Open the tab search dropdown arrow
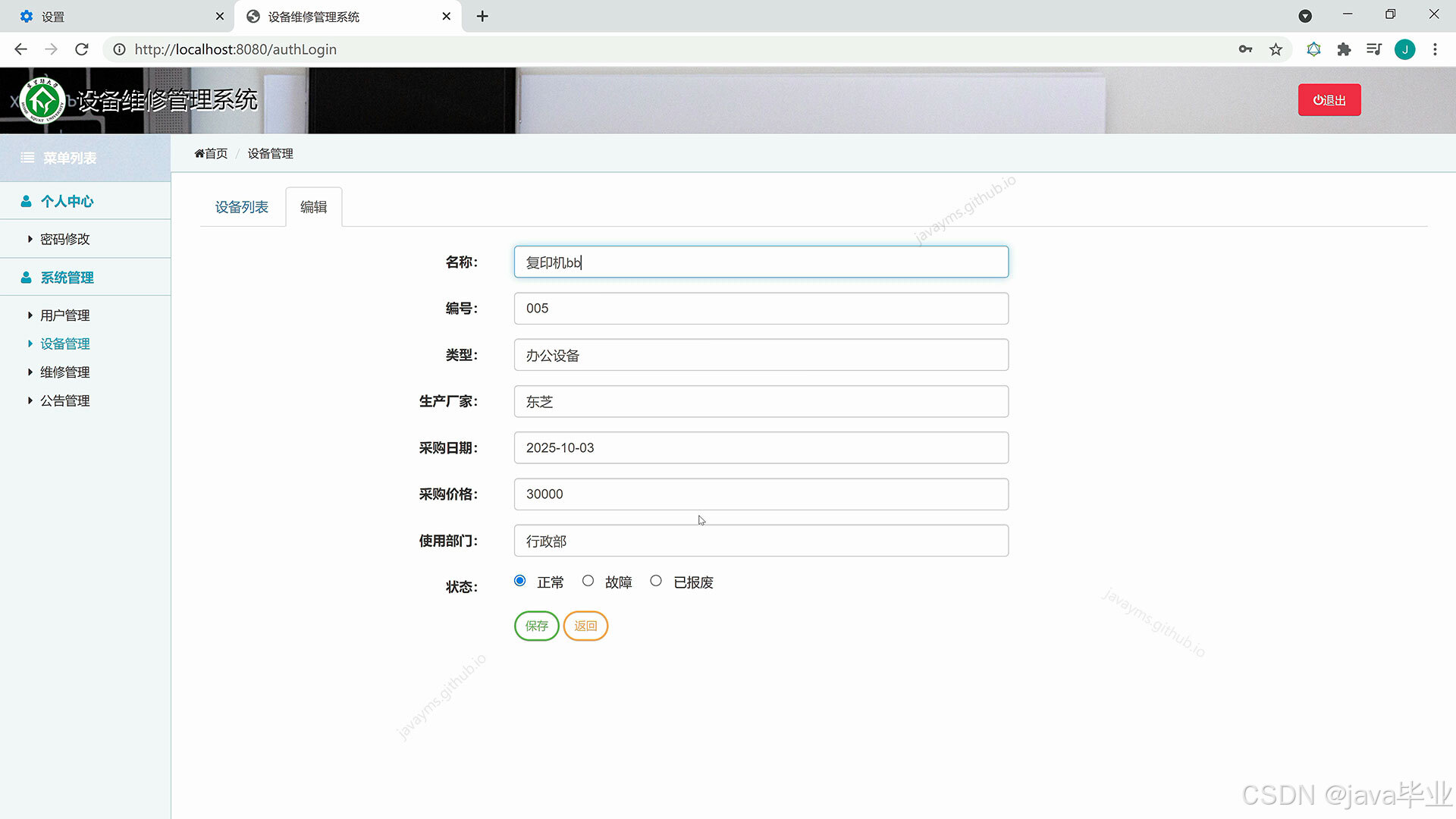 [x=1305, y=16]
